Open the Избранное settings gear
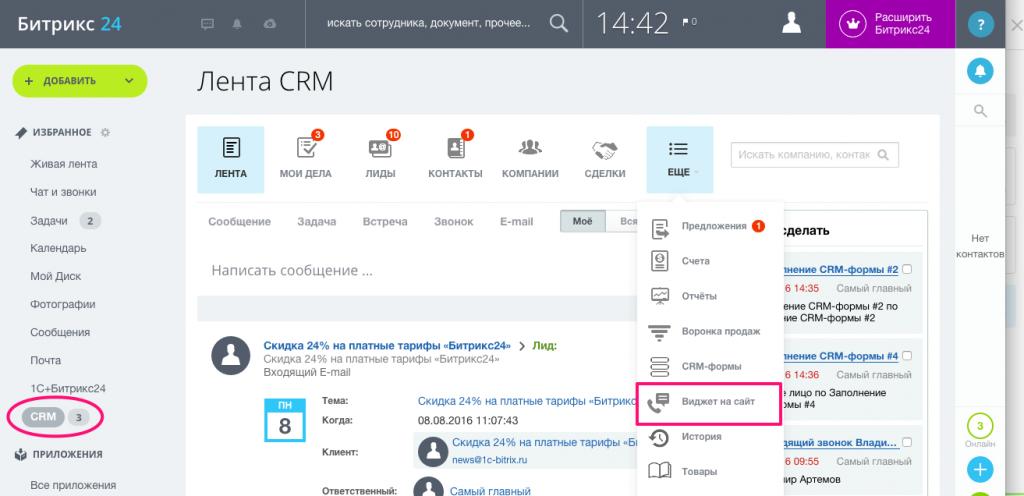This screenshot has width=1024, height=496. [105, 132]
